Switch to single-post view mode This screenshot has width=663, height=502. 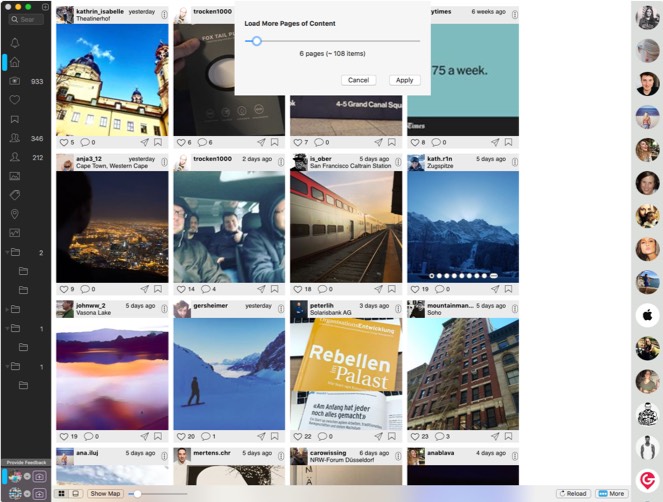point(76,494)
